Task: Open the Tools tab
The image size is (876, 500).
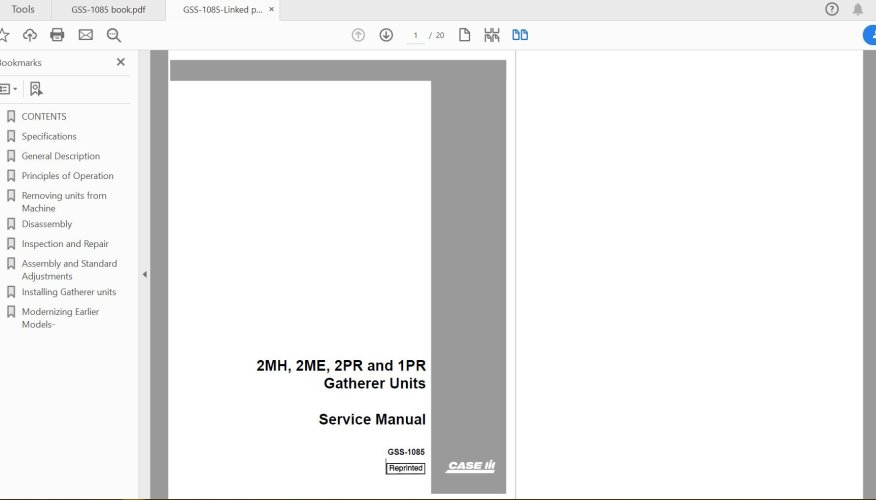Action: click(x=22, y=10)
